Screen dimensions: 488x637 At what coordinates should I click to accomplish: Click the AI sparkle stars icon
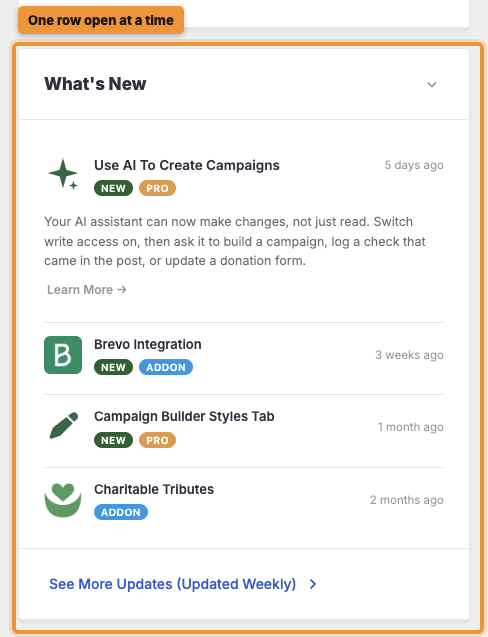point(63,174)
